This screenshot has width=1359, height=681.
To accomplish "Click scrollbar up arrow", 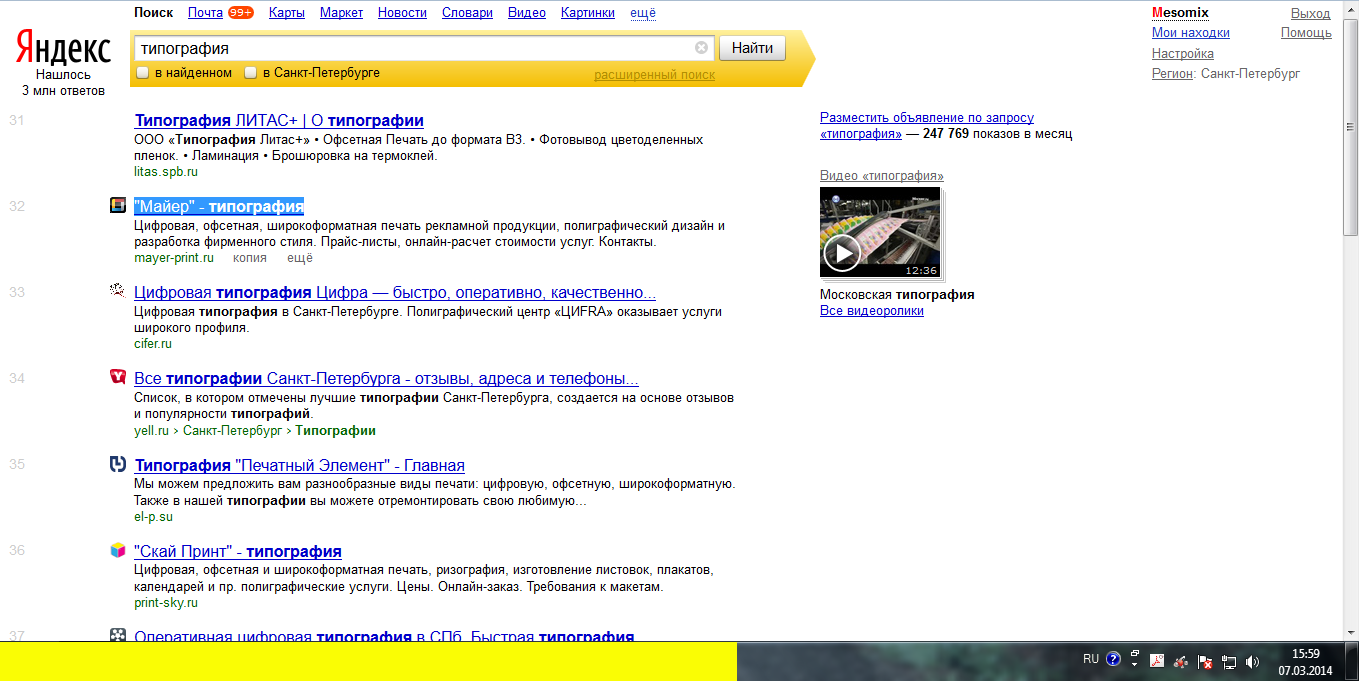I will tap(1350, 9).
